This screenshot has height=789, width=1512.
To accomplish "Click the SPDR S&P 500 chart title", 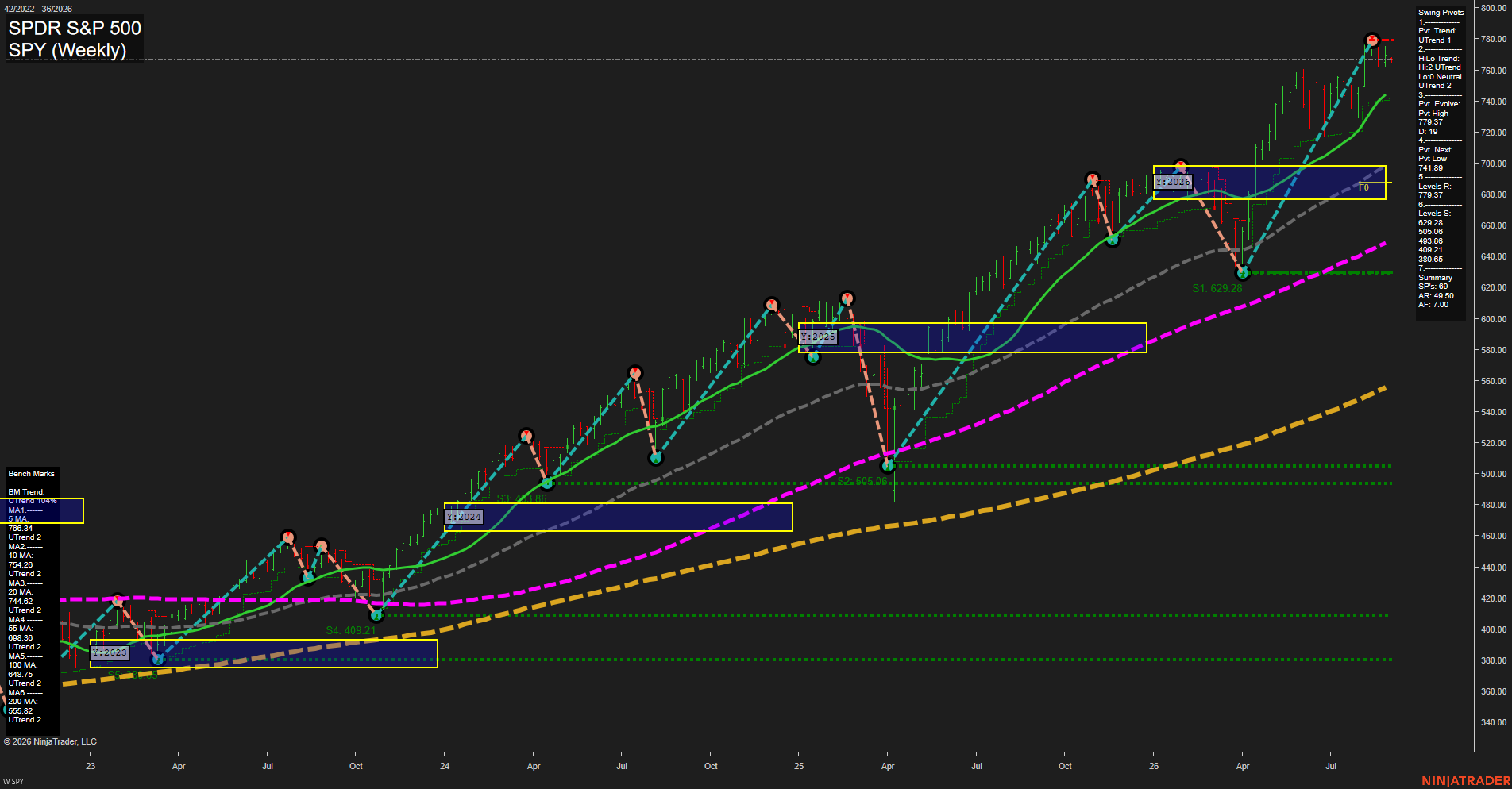I will click(x=75, y=28).
